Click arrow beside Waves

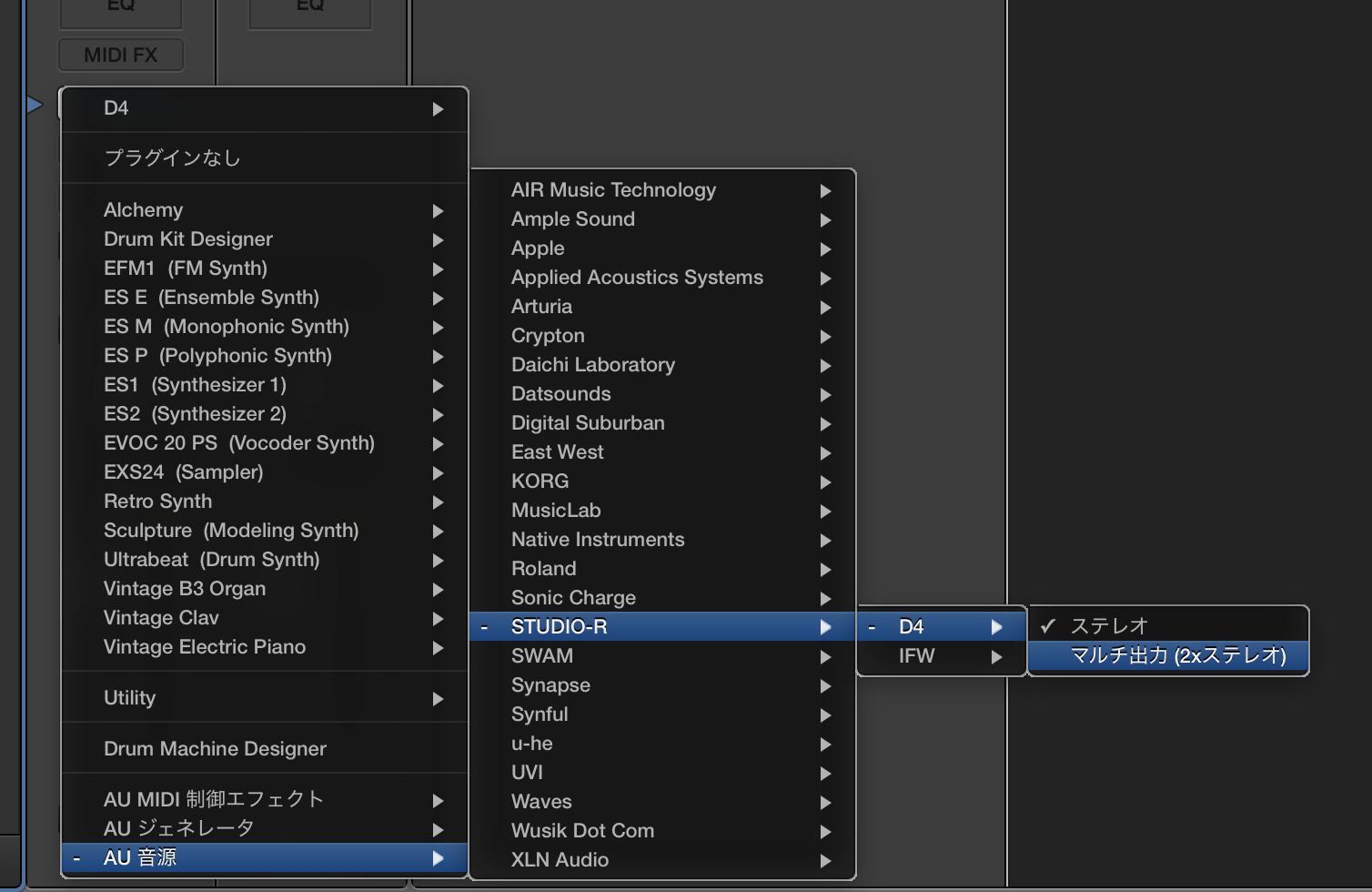(x=825, y=803)
